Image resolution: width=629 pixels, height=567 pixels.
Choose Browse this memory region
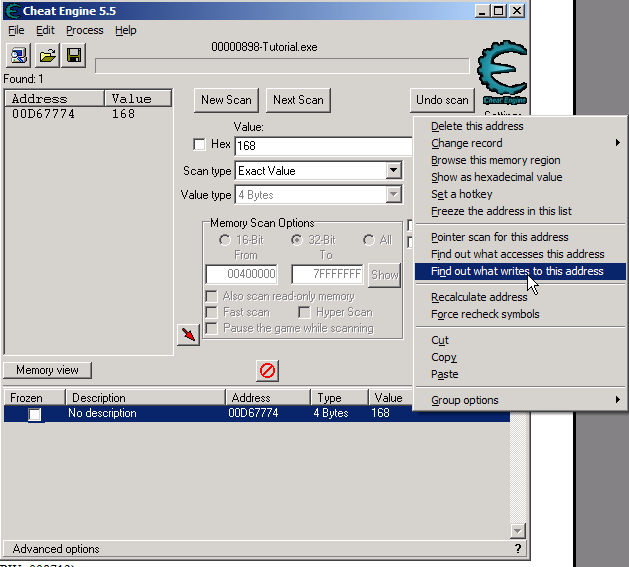[520, 160]
